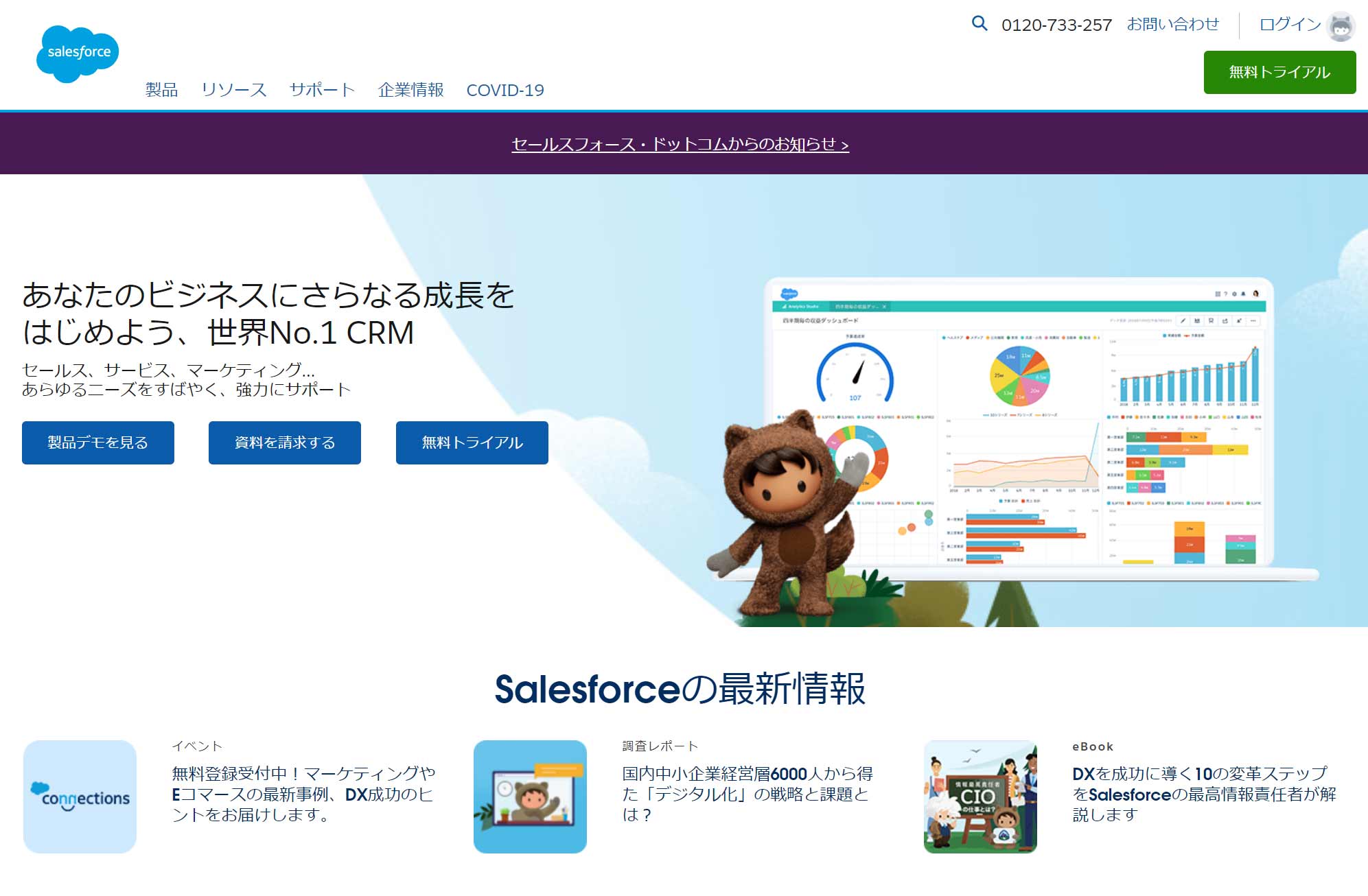Open the 無料登録受付中 event article link

click(303, 794)
